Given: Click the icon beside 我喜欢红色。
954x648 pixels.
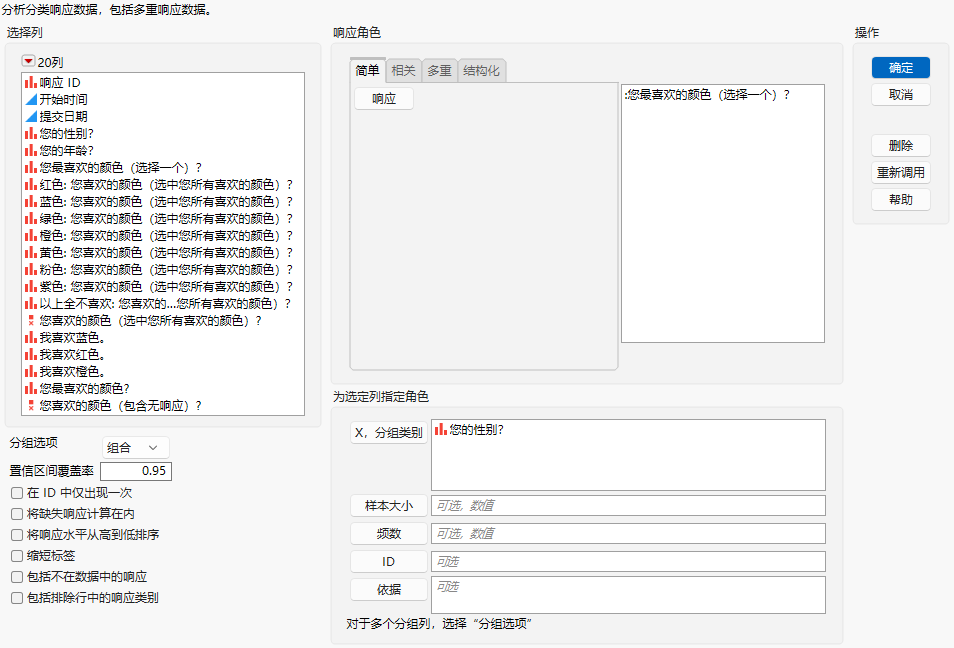Looking at the screenshot, I should coord(30,355).
